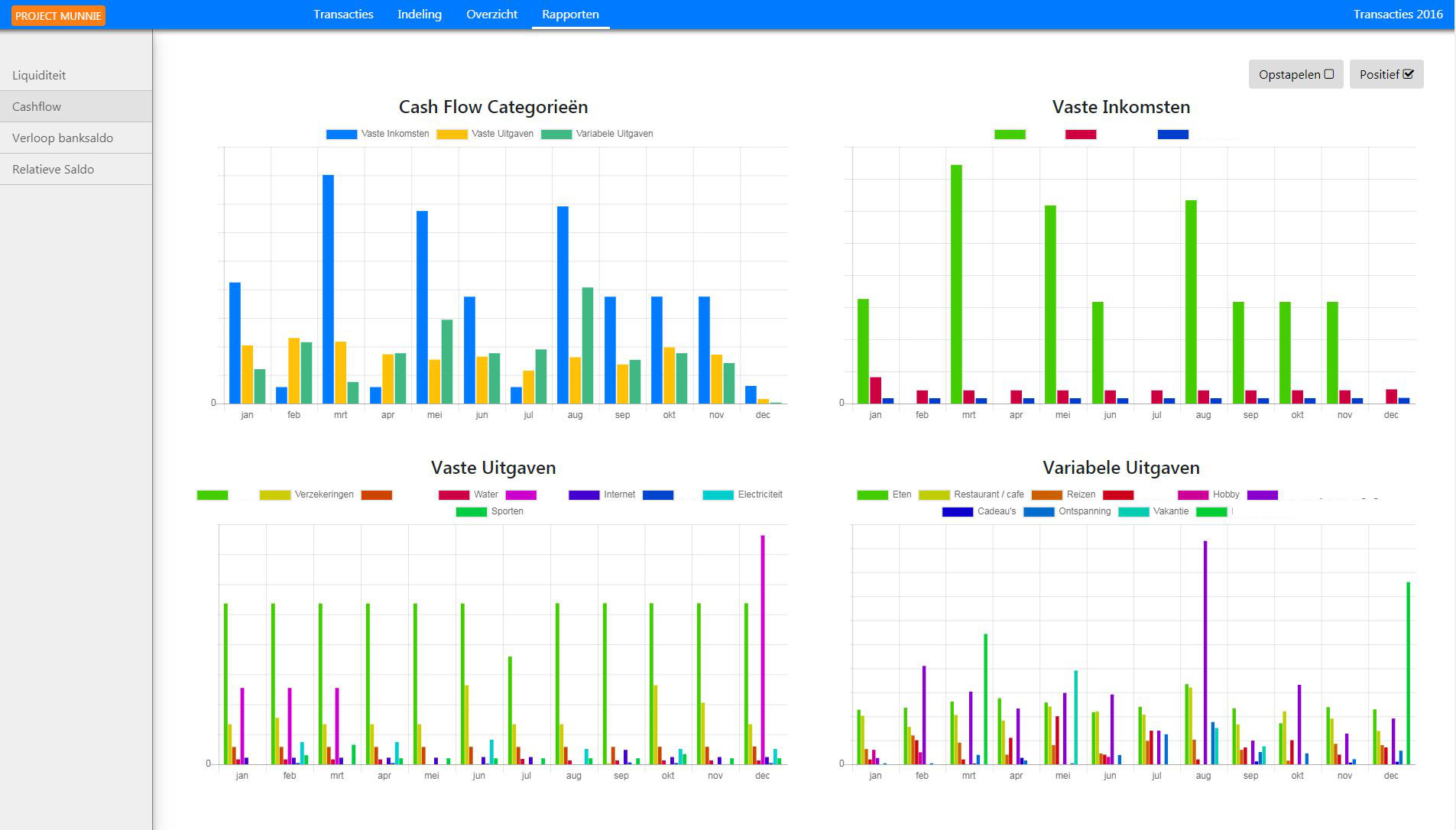Toggle the Vaste Inkomsten legend series
This screenshot has width=1456, height=830.
click(378, 134)
